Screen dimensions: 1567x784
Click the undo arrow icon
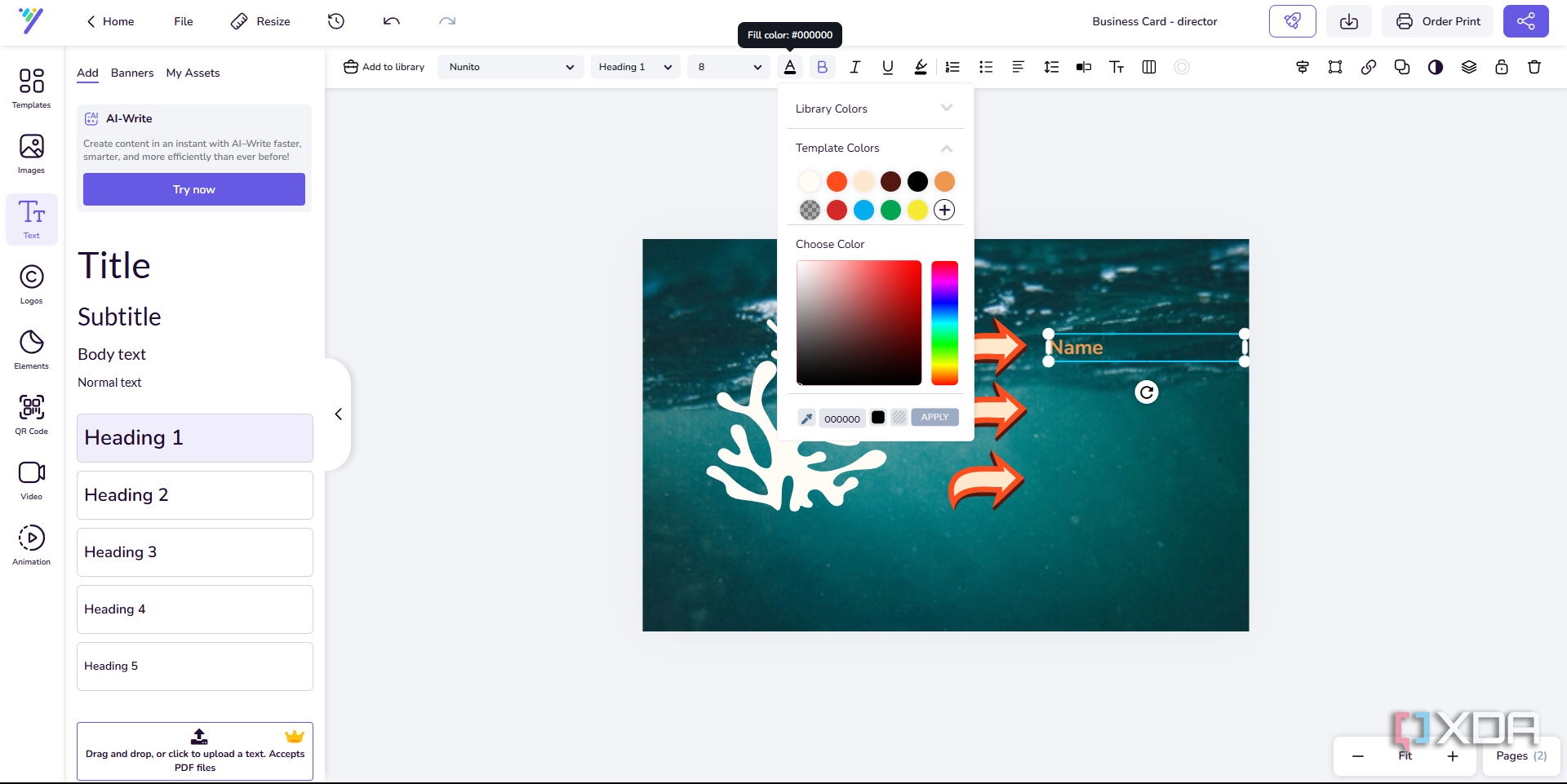[x=392, y=21]
